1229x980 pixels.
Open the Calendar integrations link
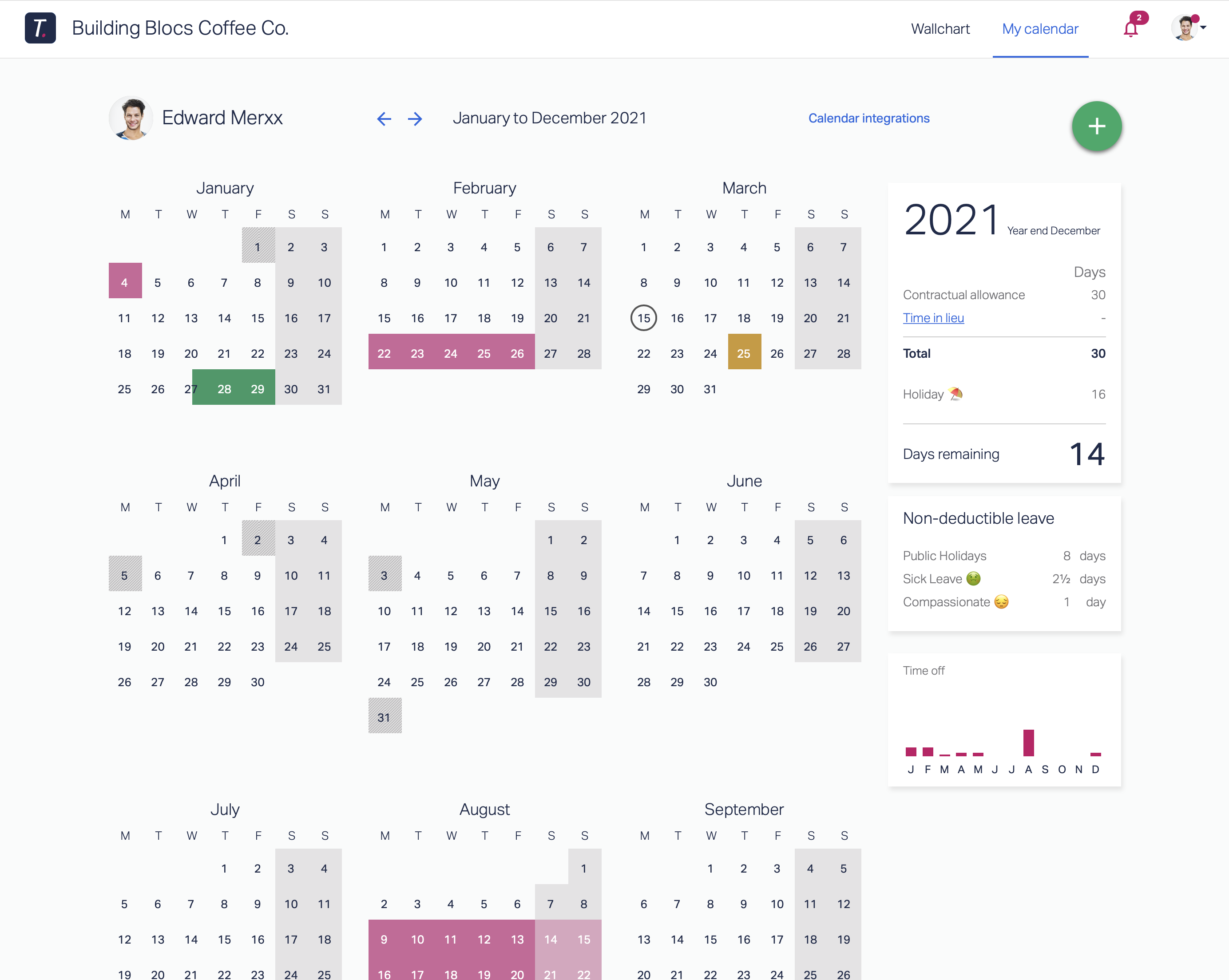coord(869,118)
